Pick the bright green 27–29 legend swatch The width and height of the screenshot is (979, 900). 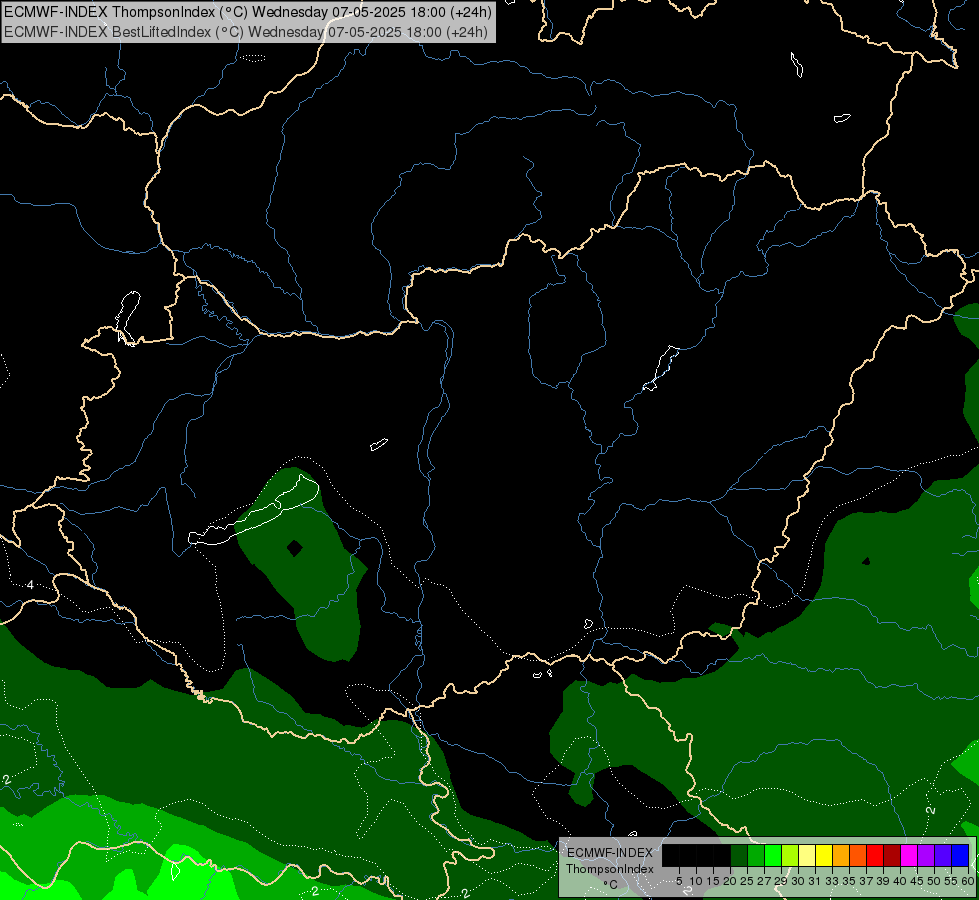(773, 855)
